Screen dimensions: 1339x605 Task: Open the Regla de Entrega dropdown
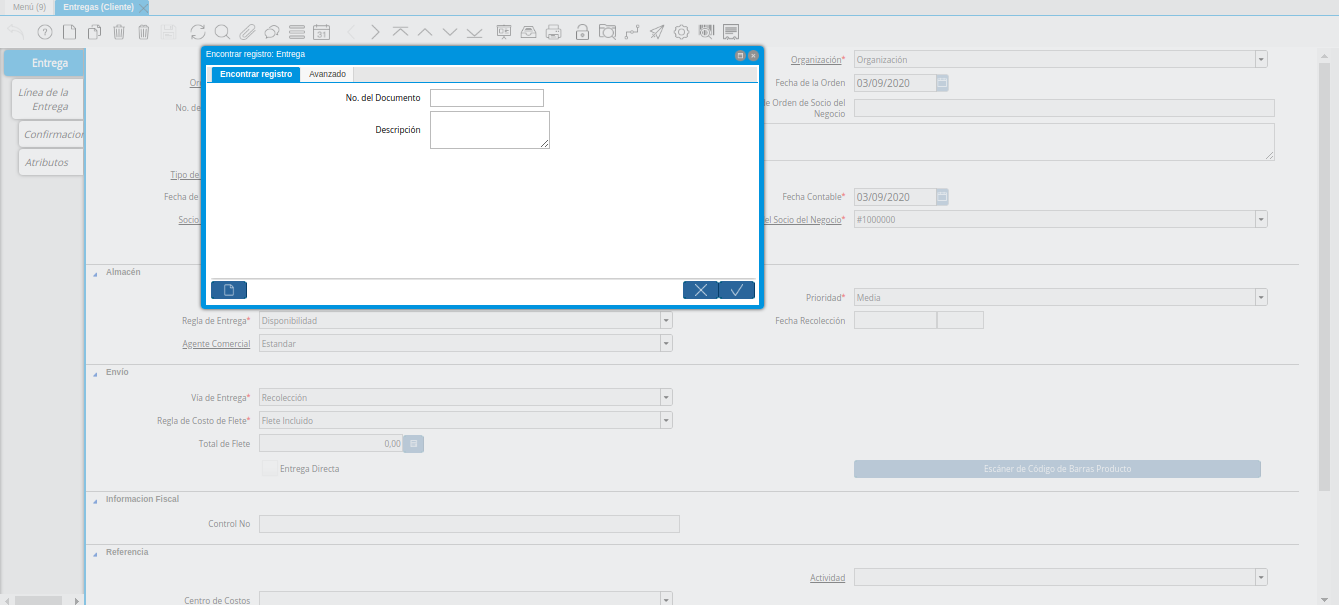pos(666,321)
